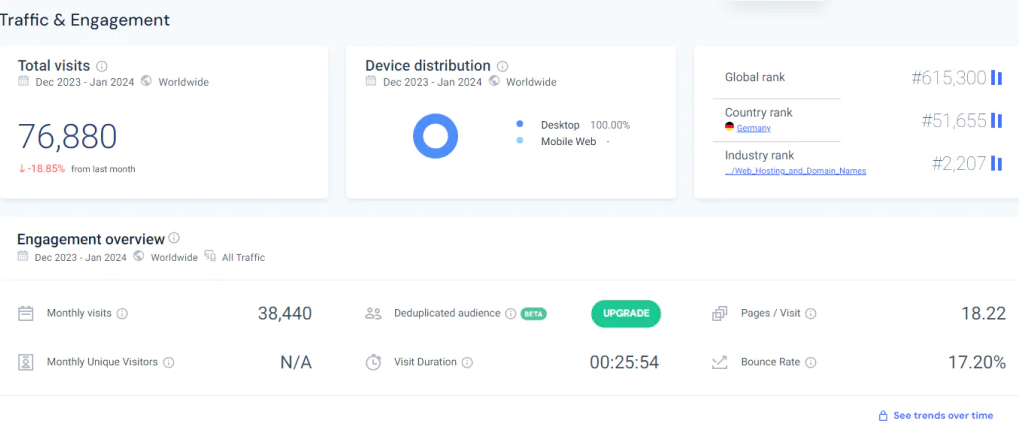Click info icon next to Visit Duration
This screenshot has width=1019, height=430.
tap(467, 362)
